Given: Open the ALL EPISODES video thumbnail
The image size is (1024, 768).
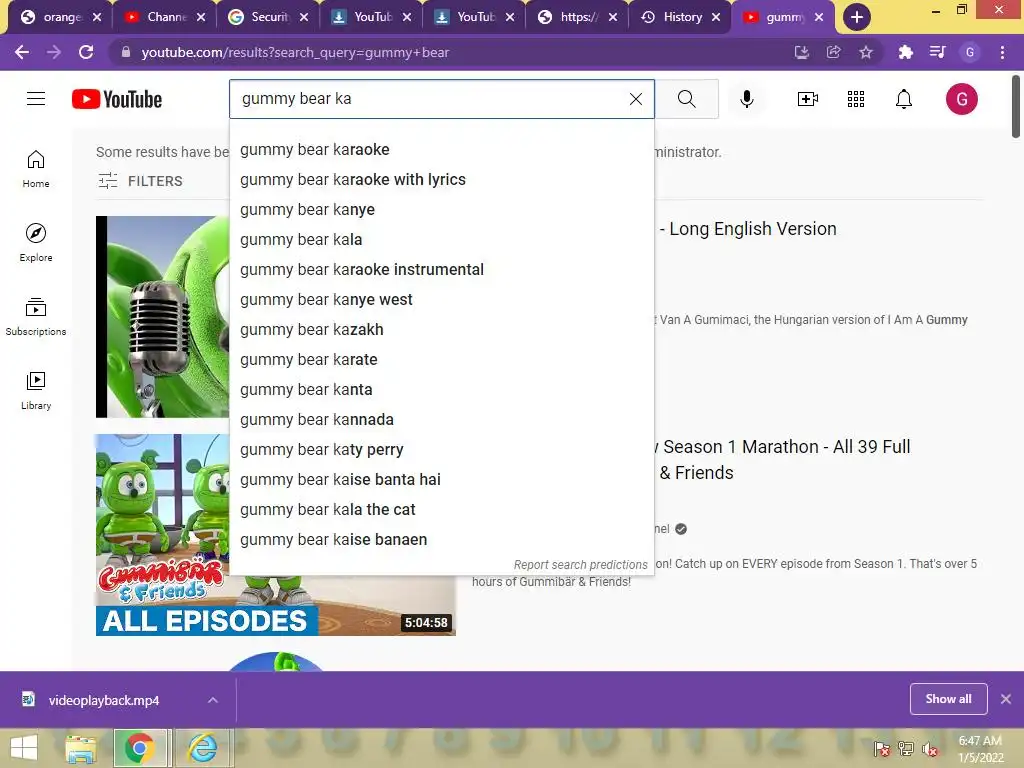Looking at the screenshot, I should tap(275, 535).
